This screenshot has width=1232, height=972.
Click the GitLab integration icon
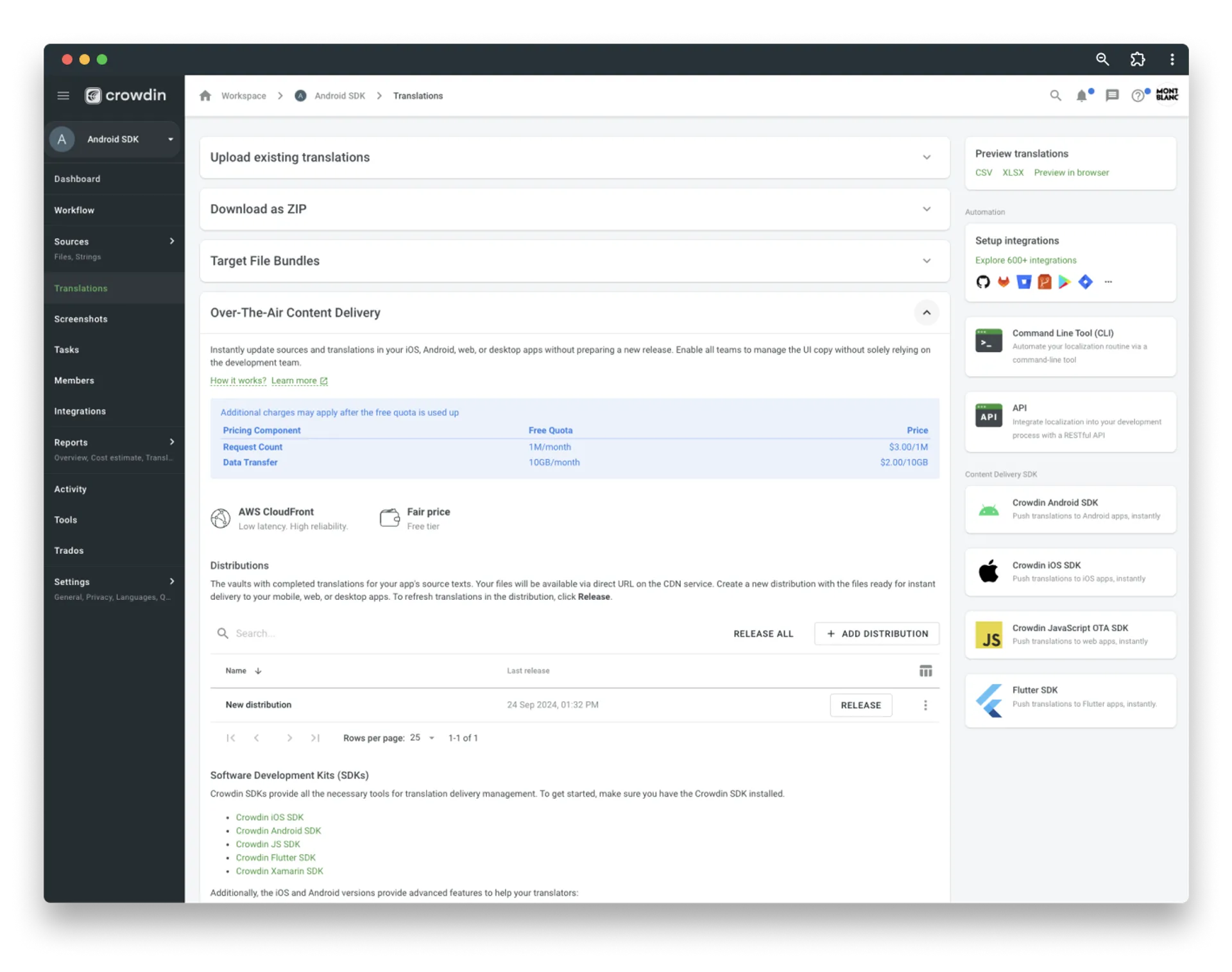(1004, 282)
